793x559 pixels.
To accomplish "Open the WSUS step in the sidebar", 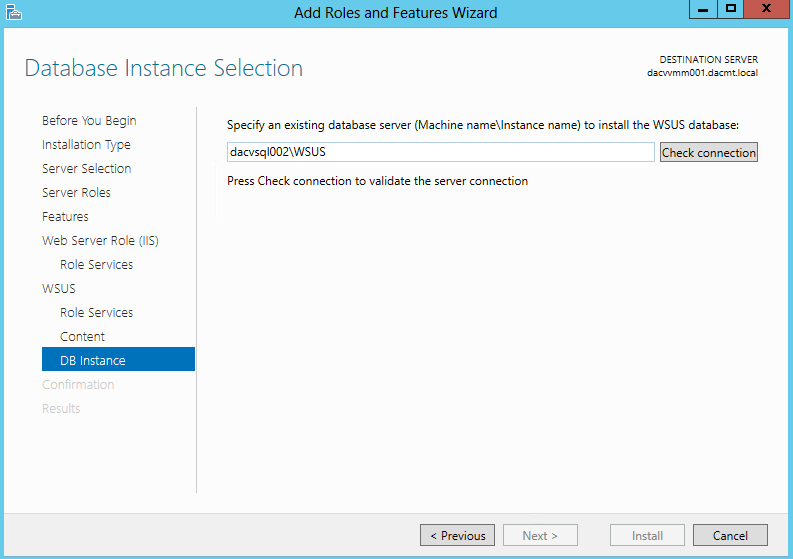I will (x=59, y=289).
